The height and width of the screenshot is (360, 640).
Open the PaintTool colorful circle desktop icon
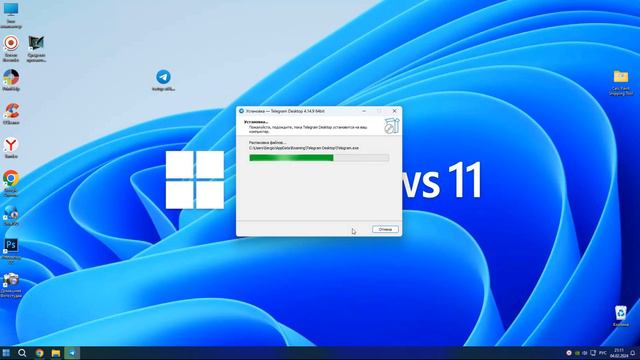click(x=11, y=80)
